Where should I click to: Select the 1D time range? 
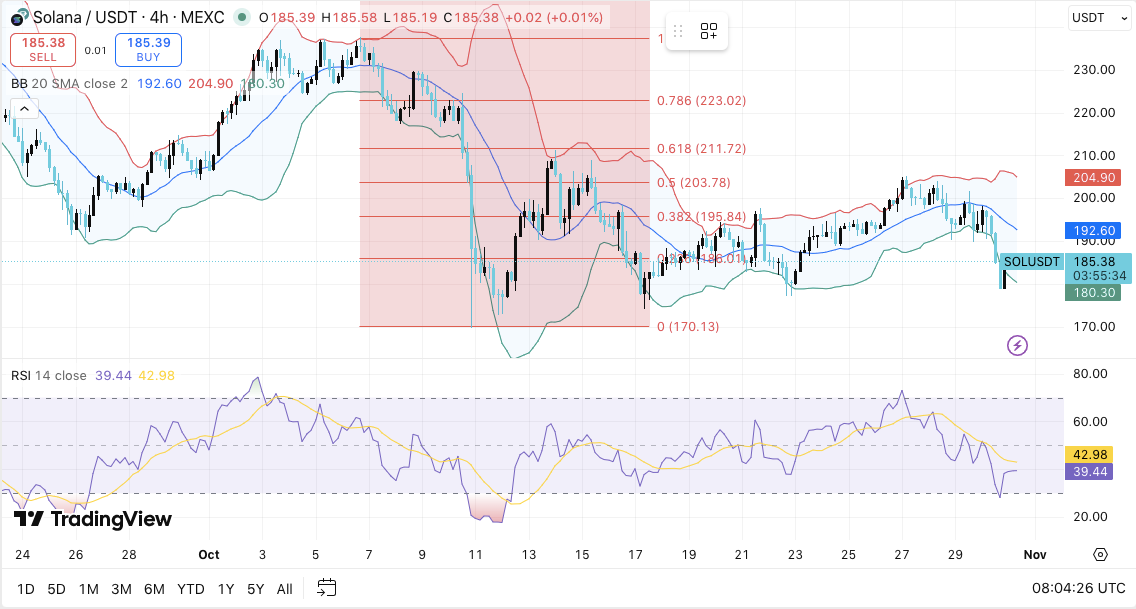[25, 589]
